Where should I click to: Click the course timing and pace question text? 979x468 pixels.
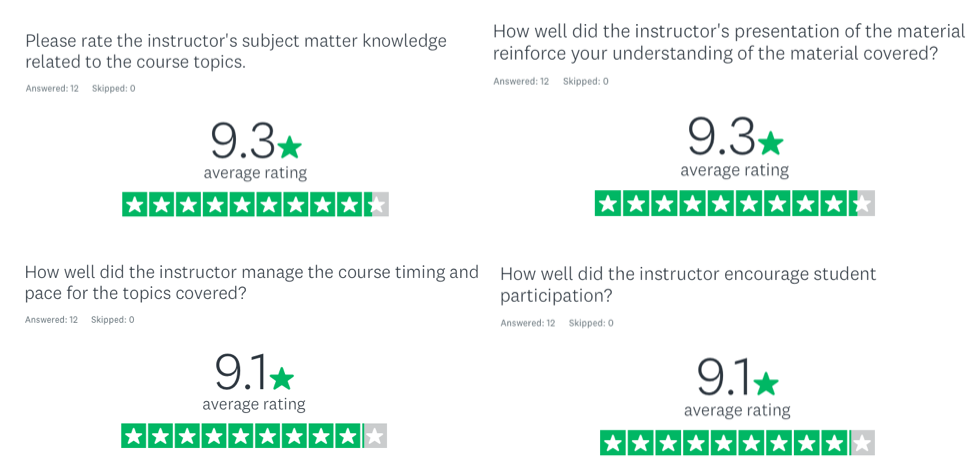[x=252, y=283]
